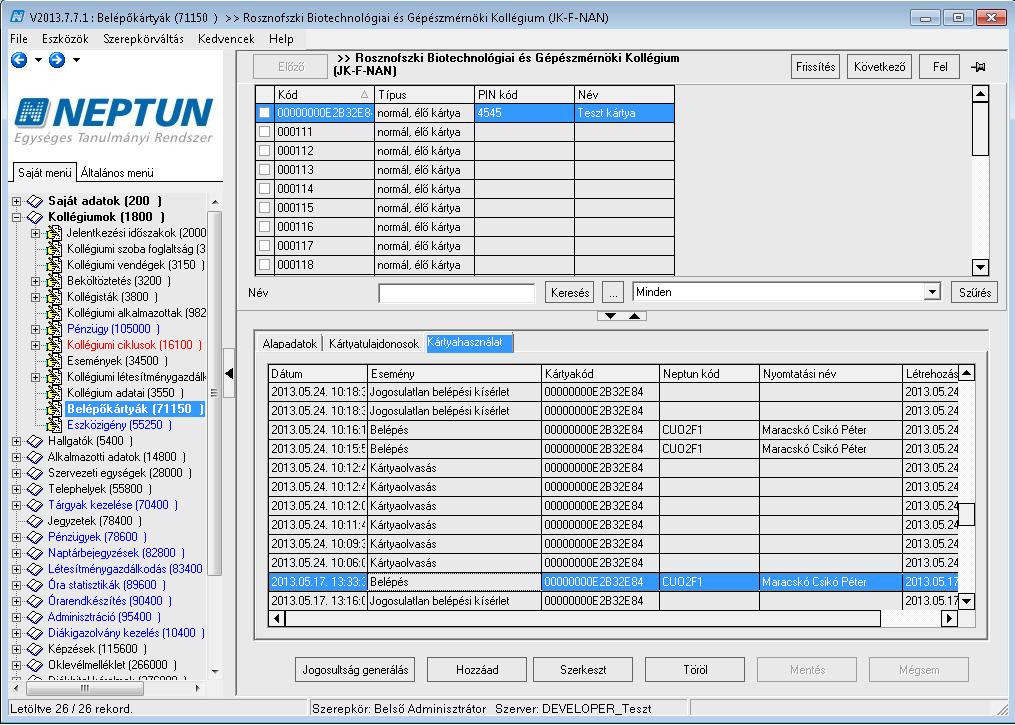Click the Kollégium adatai item icon
This screenshot has width=1015, height=725.
tap(54, 393)
